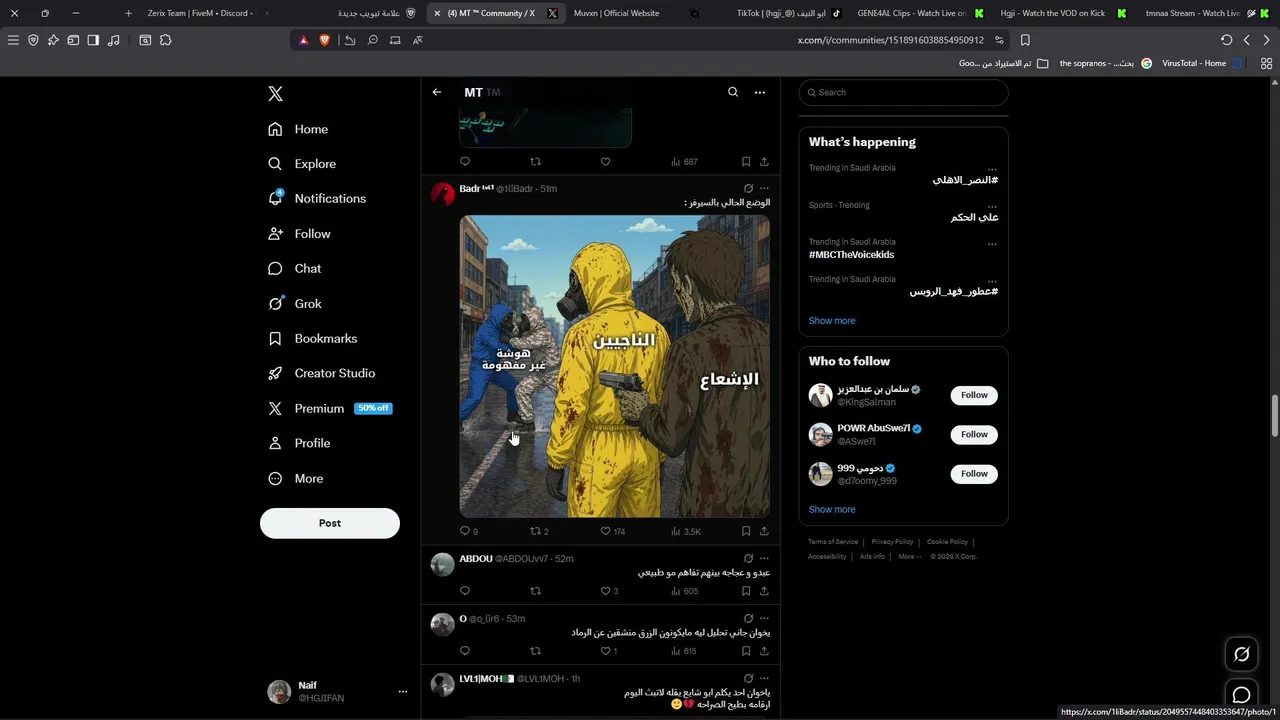Bookmark the post by O @o_ür6
This screenshot has width=1280, height=720.
click(746, 651)
